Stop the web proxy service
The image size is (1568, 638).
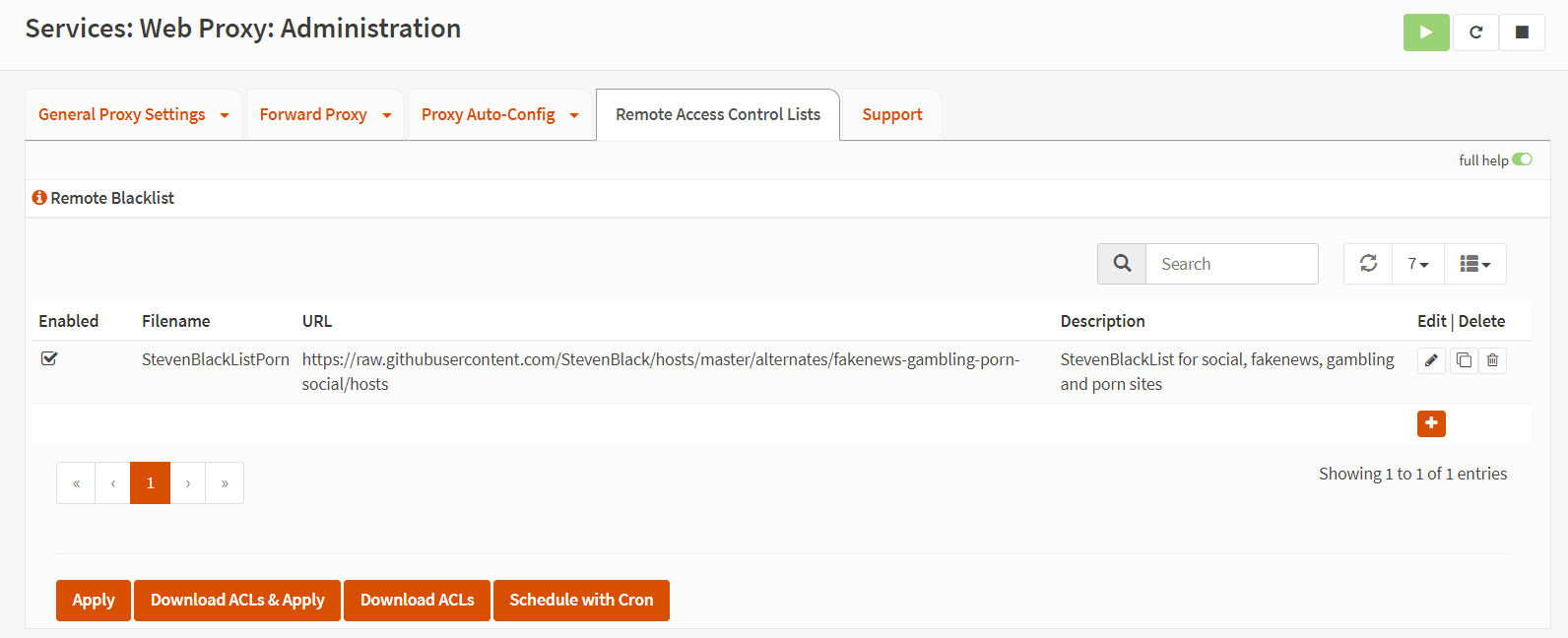pos(1522,32)
